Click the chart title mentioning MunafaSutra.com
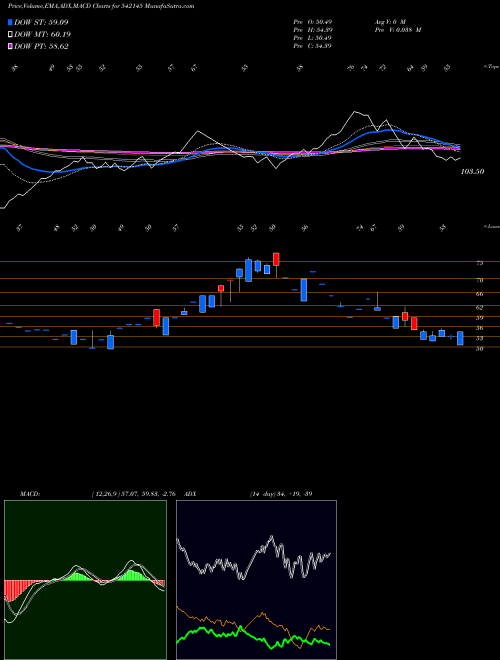Viewport: 500px width, 660px height. click(101, 6)
